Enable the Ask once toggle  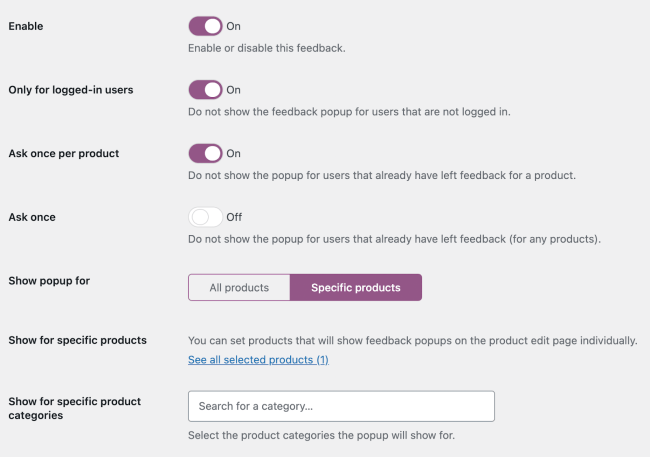click(205, 216)
